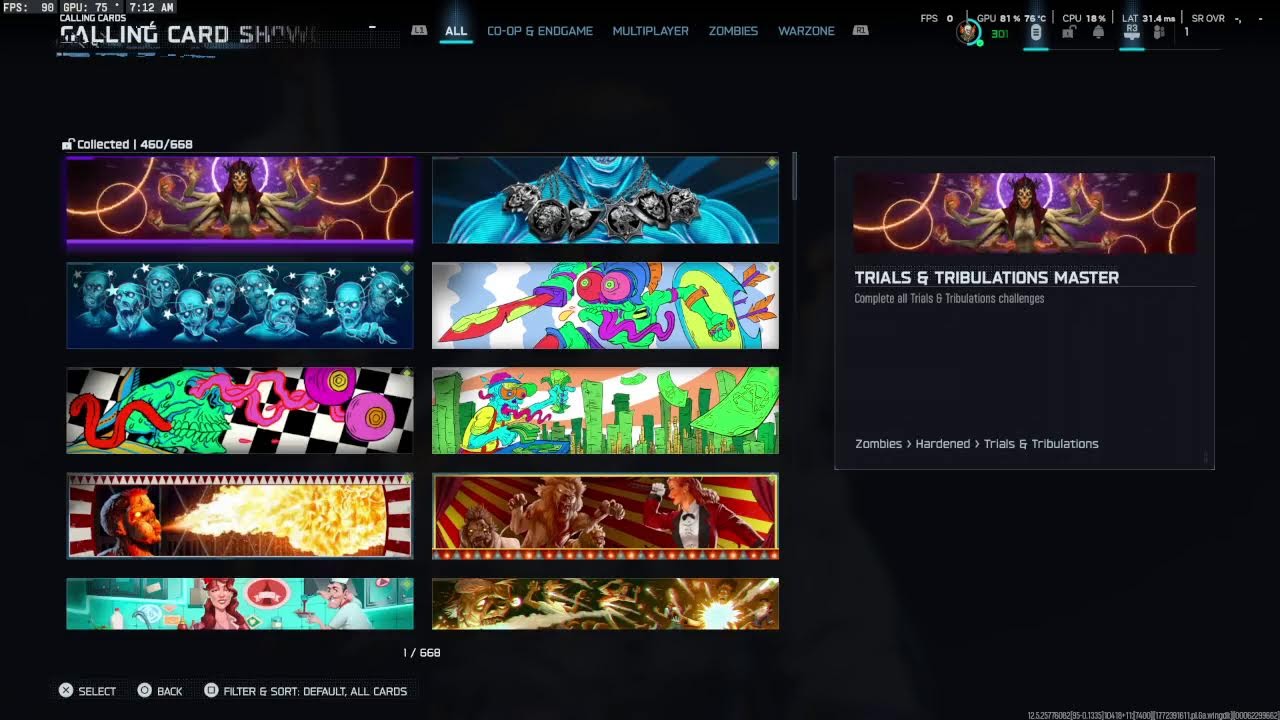Choose the blue figure with silver medallions card
Image resolution: width=1280 pixels, height=720 pixels.
tap(605, 200)
